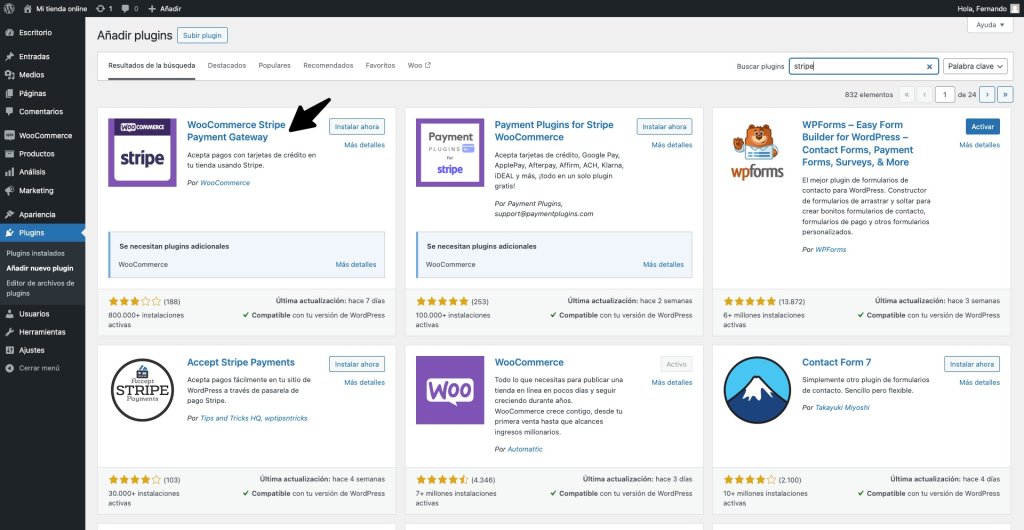This screenshot has width=1024, height=530.
Task: Open Hola, Fernando account menu
Action: click(988, 8)
